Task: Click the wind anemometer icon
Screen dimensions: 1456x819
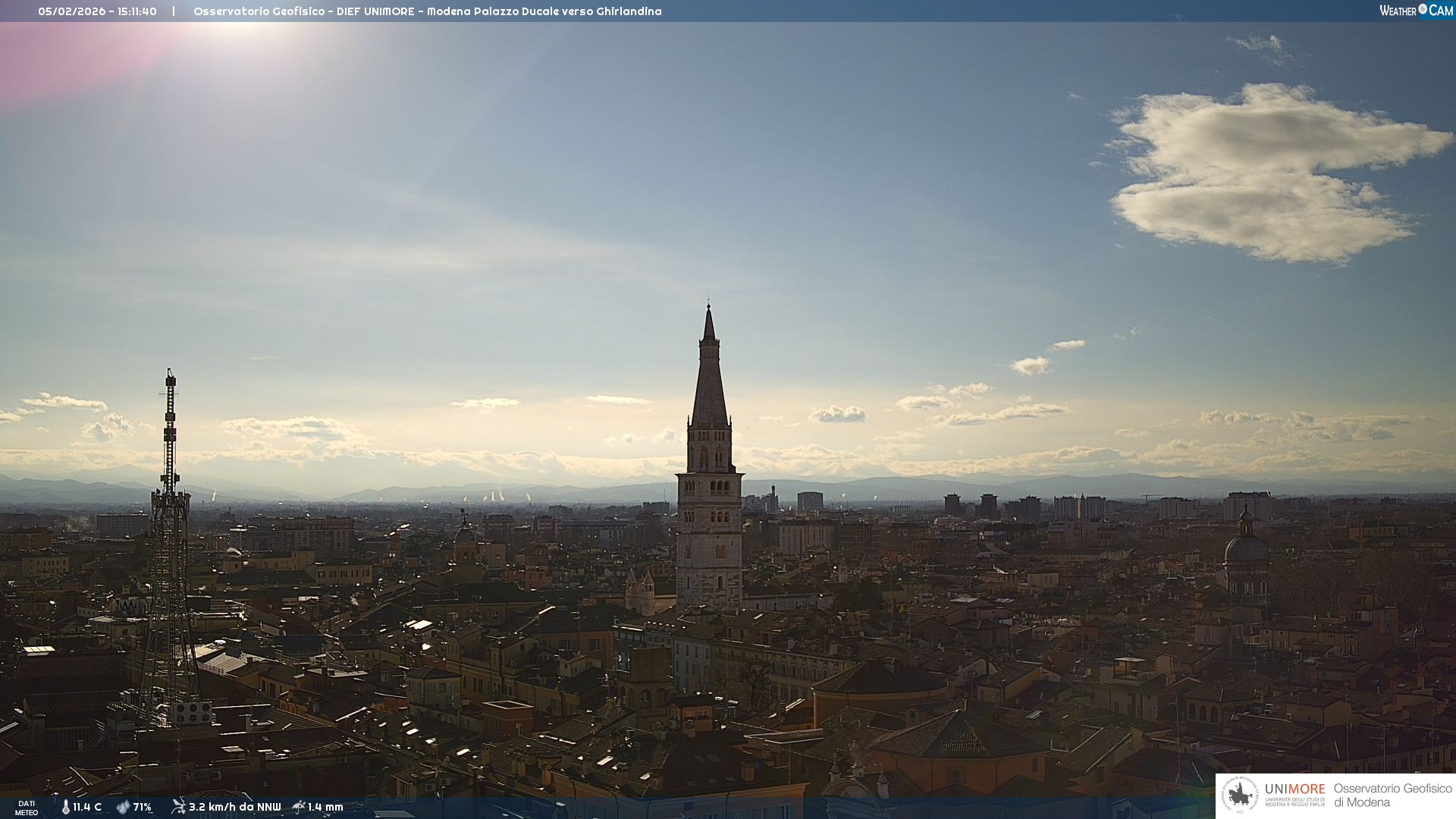Action: tap(178, 806)
